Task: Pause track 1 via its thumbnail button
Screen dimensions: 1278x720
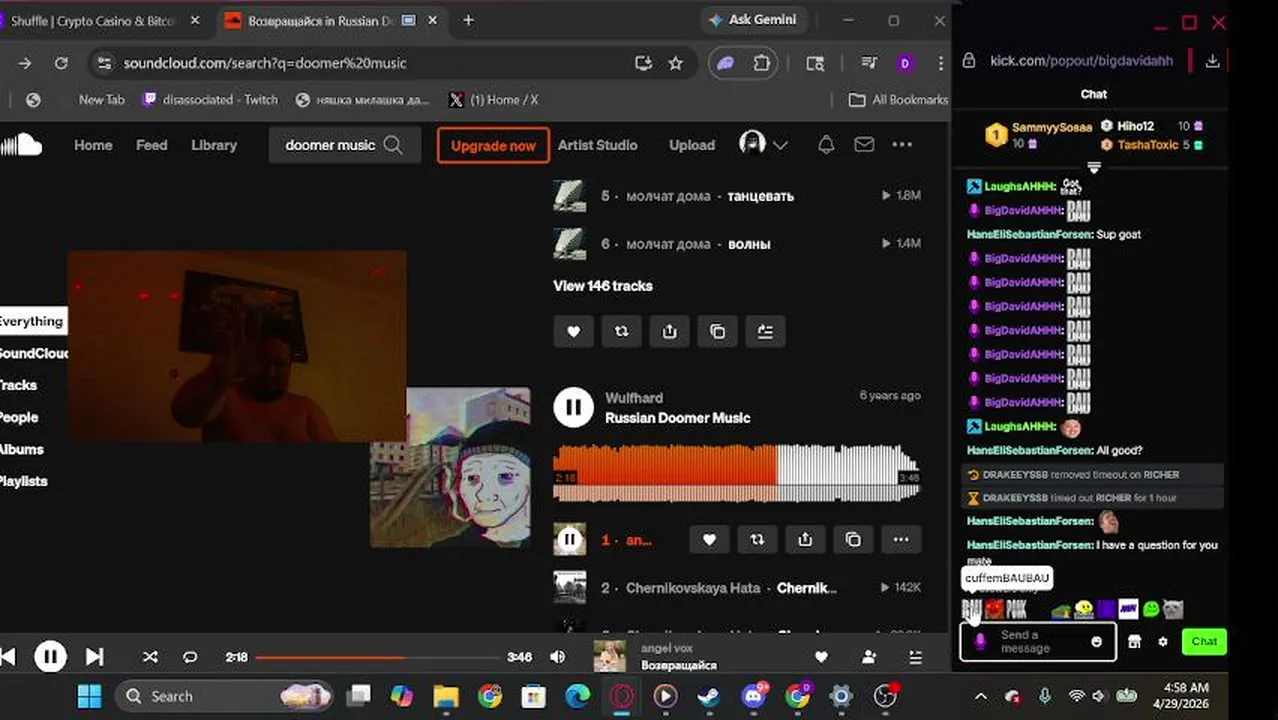Action: (x=569, y=540)
